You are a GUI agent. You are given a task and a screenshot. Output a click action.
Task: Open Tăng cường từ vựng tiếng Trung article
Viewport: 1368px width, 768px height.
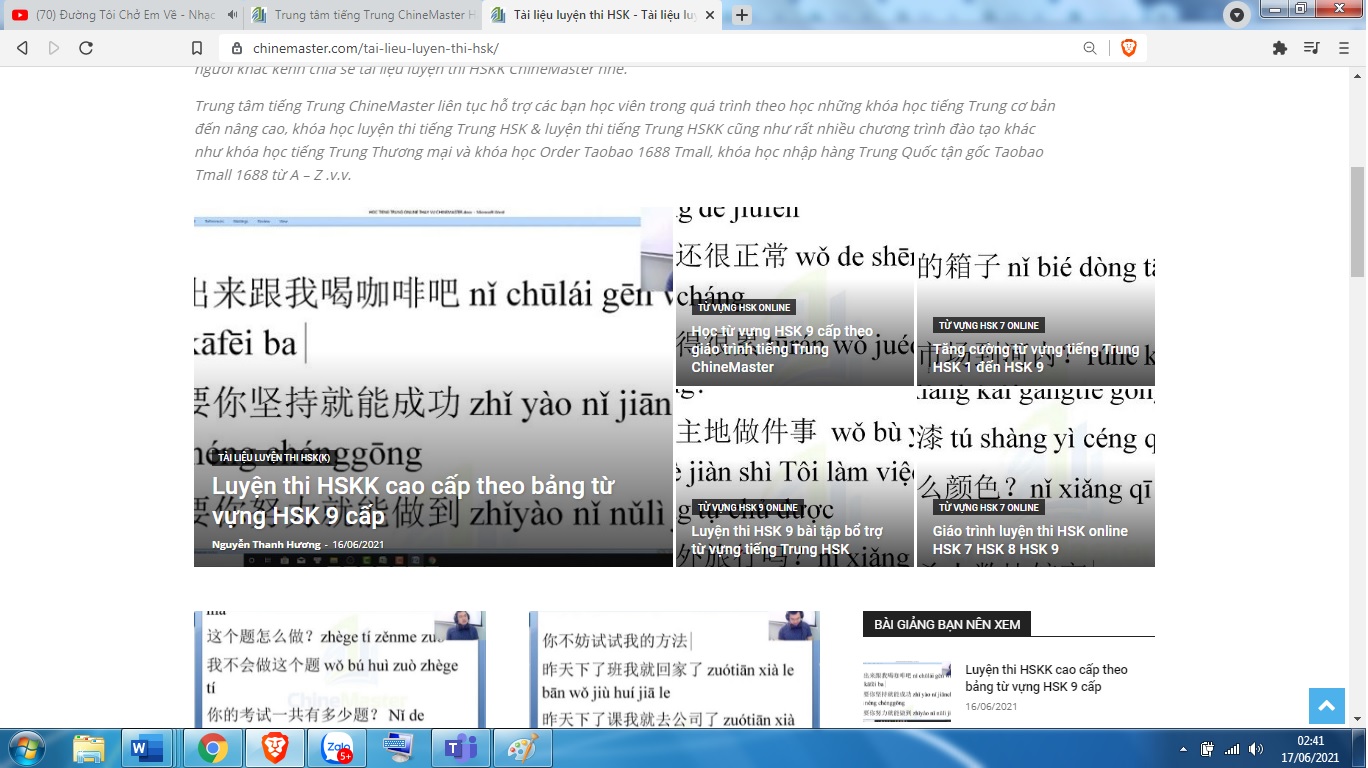click(x=1036, y=358)
